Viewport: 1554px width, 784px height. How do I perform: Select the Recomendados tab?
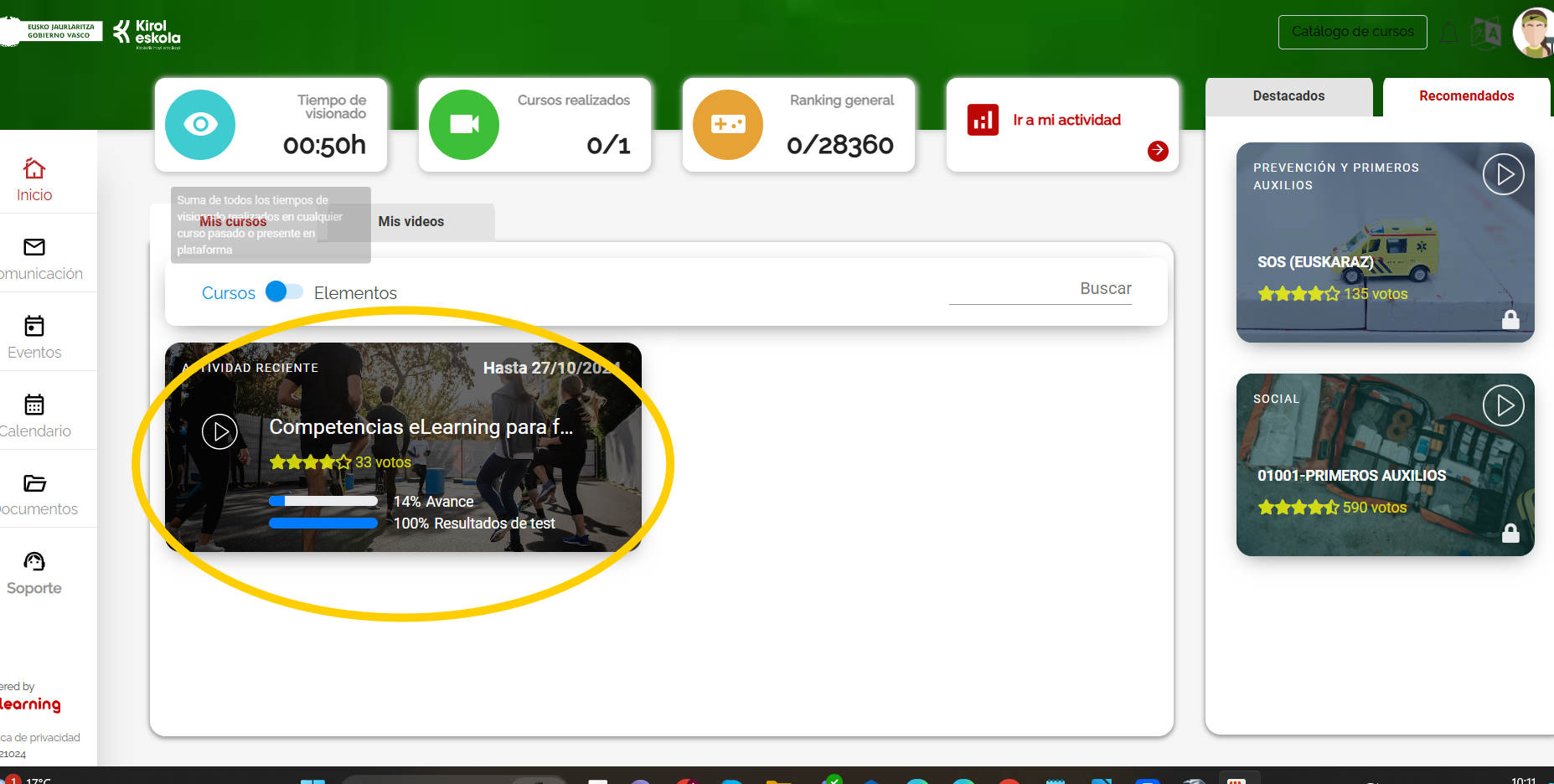click(x=1465, y=96)
